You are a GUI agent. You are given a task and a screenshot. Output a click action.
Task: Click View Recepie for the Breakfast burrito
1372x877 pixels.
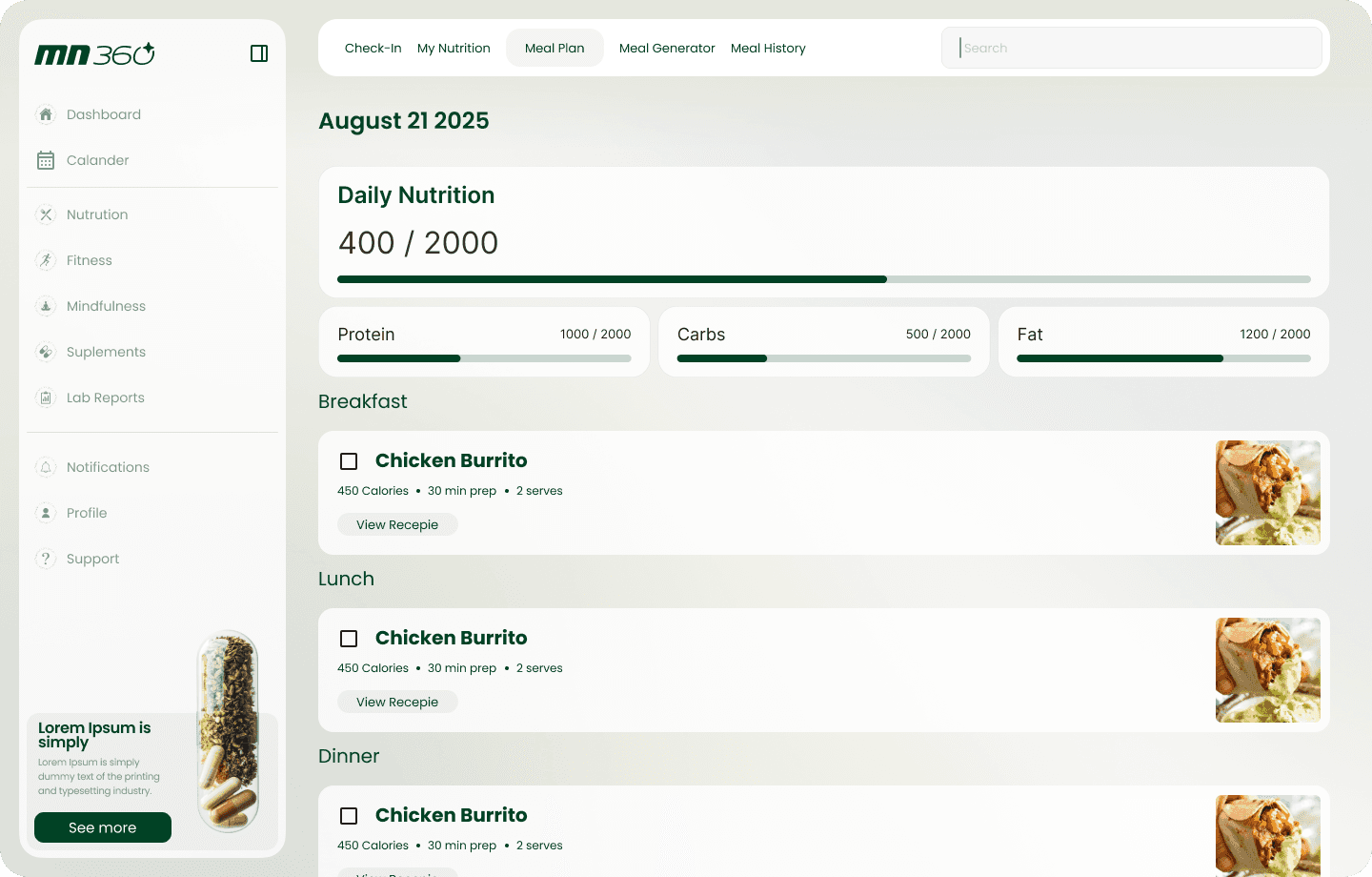point(397,524)
